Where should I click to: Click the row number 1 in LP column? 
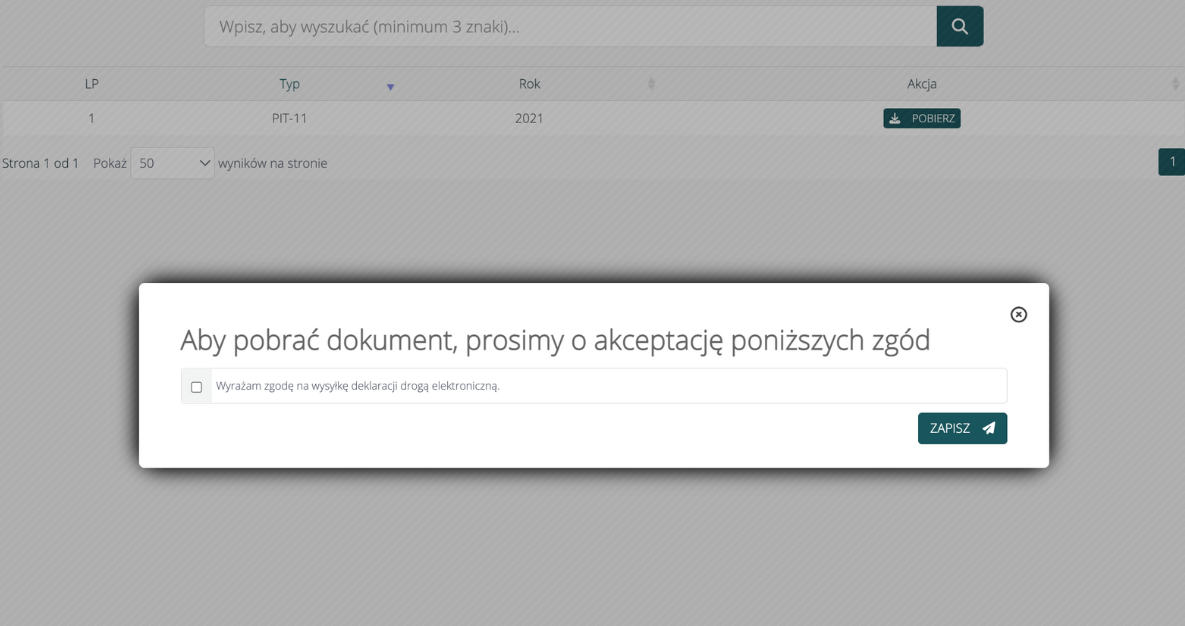[92, 118]
